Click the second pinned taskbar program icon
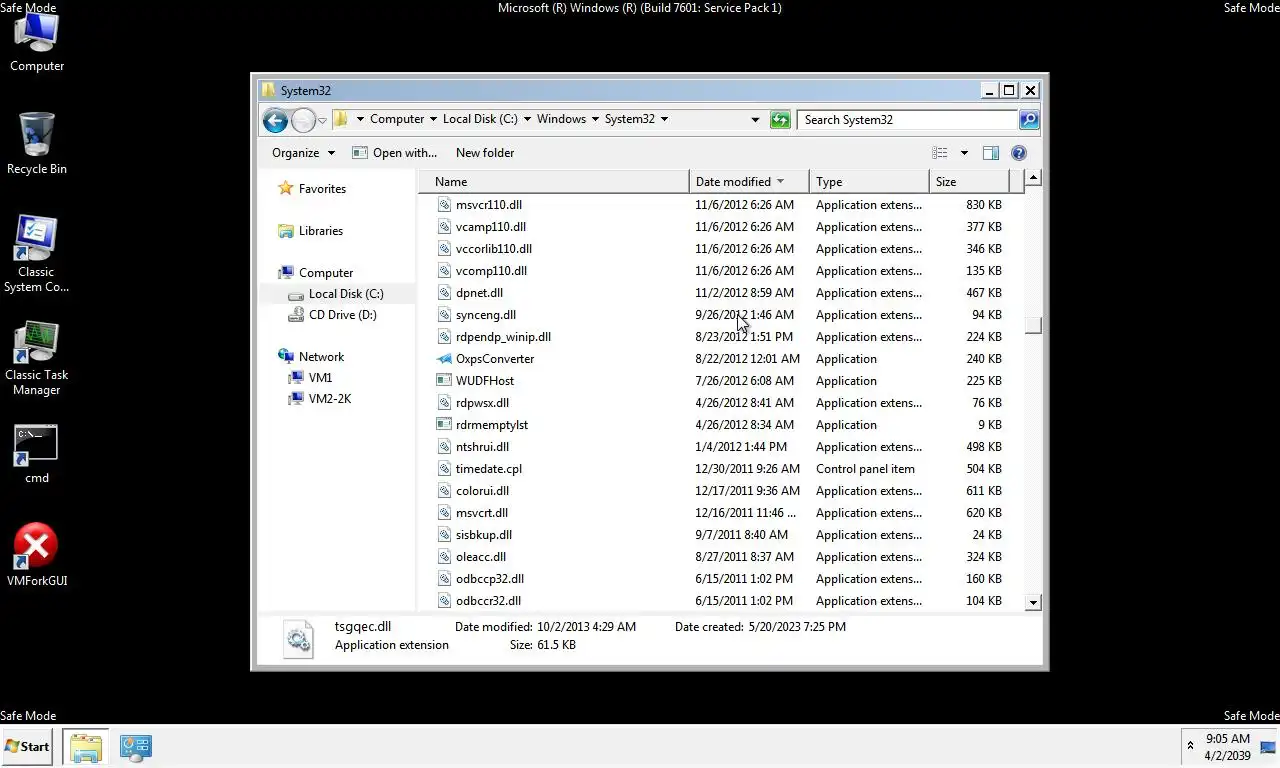Viewport: 1280px width, 768px height. [x=135, y=747]
